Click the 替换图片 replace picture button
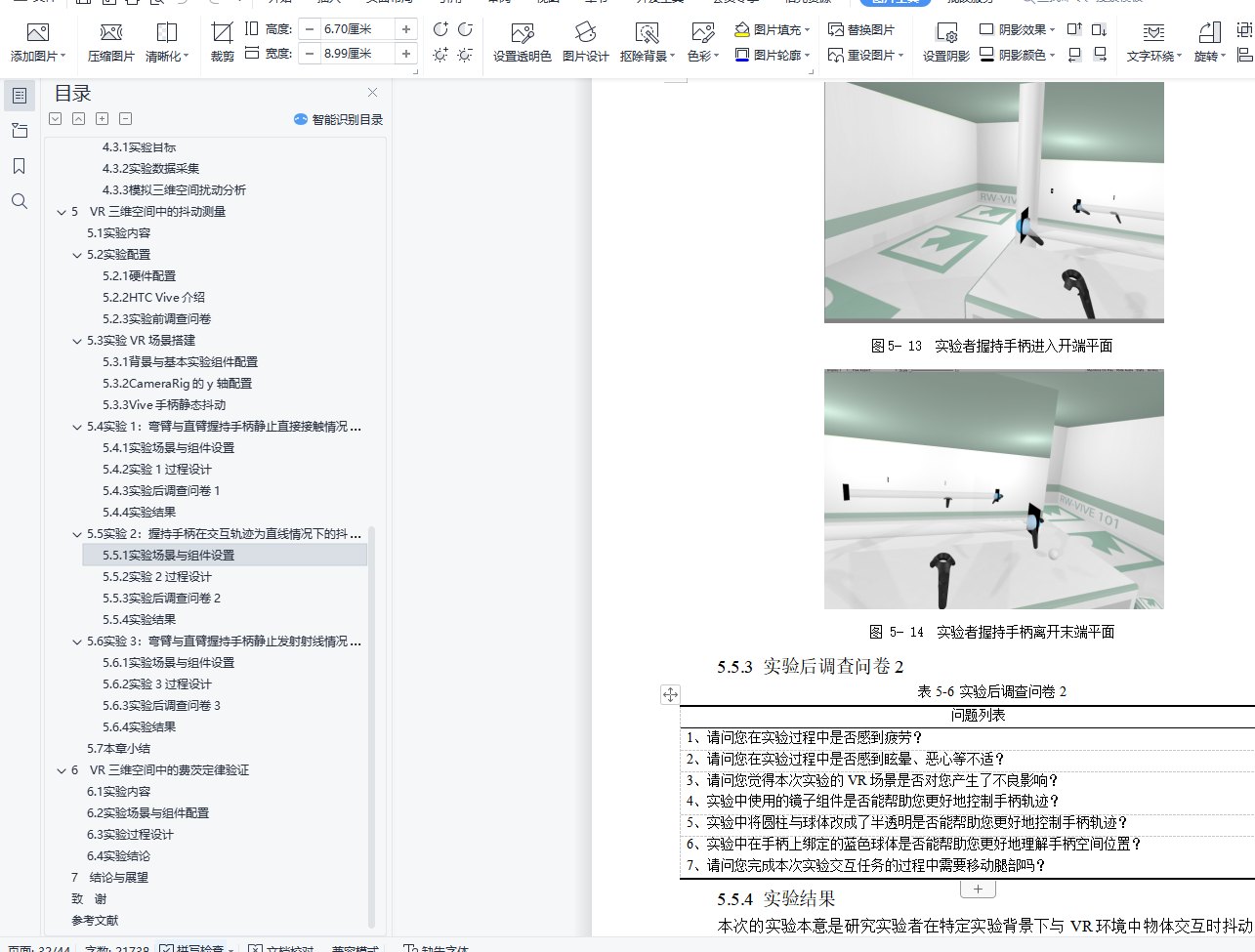This screenshot has height=952, width=1255. coord(861,30)
